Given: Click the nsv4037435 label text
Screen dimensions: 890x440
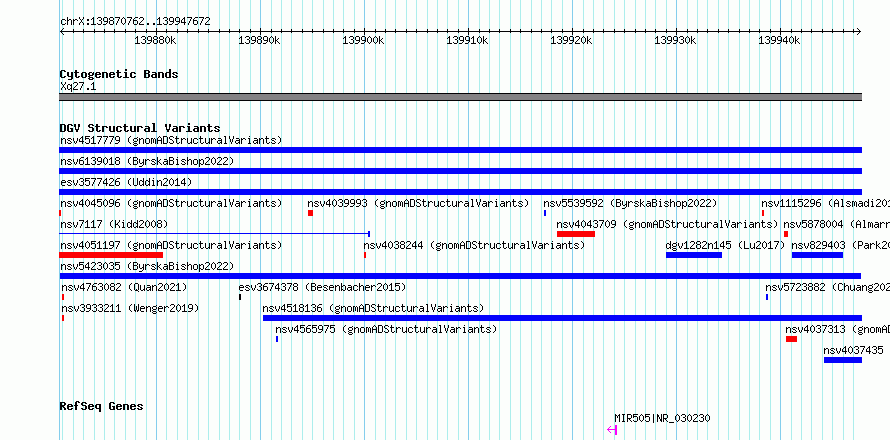Looking at the screenshot, I should (854, 350).
